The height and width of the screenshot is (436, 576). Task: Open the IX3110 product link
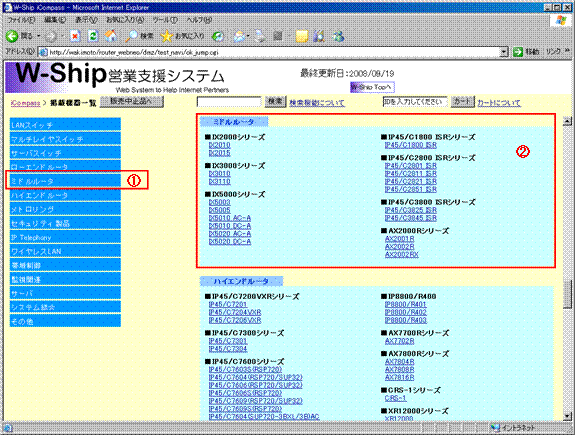coord(219,181)
